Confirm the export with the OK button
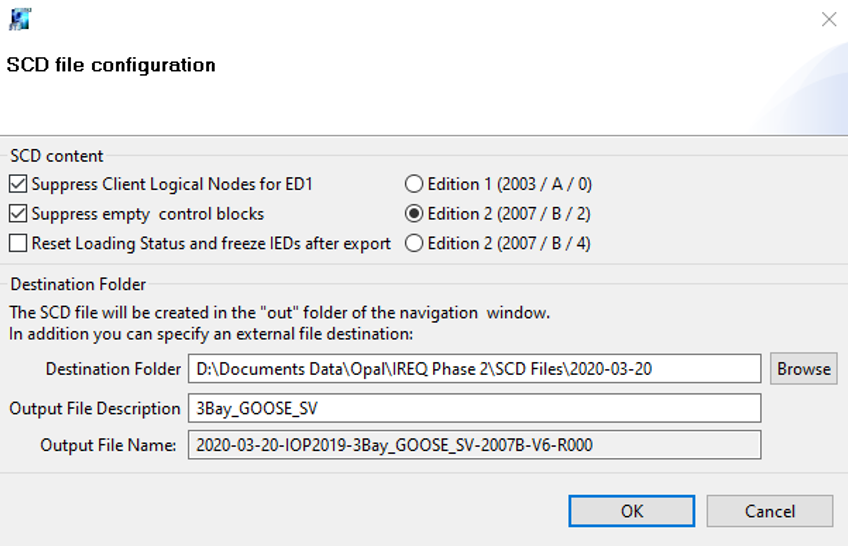Image resolution: width=848 pixels, height=546 pixels. tap(631, 511)
